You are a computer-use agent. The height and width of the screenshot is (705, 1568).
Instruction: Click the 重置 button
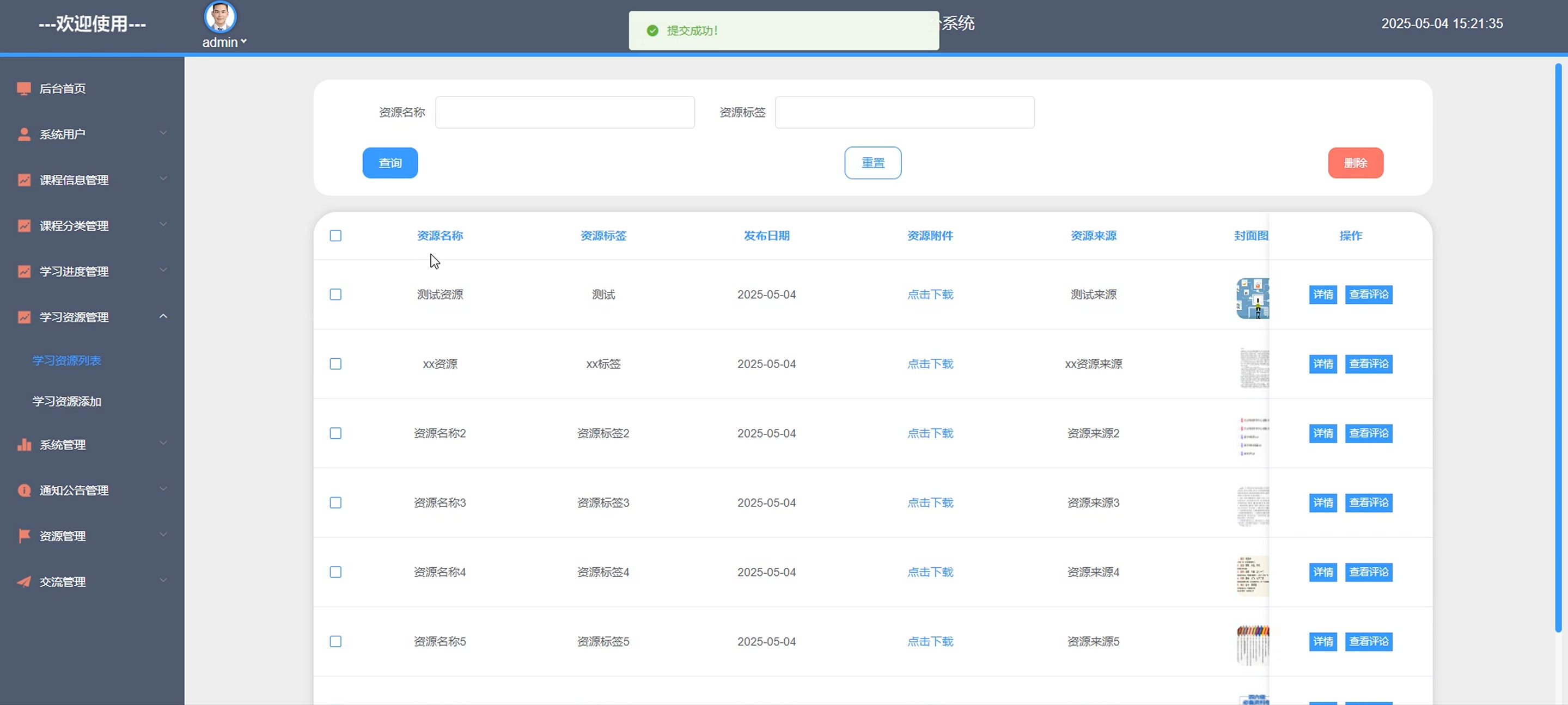(873, 163)
